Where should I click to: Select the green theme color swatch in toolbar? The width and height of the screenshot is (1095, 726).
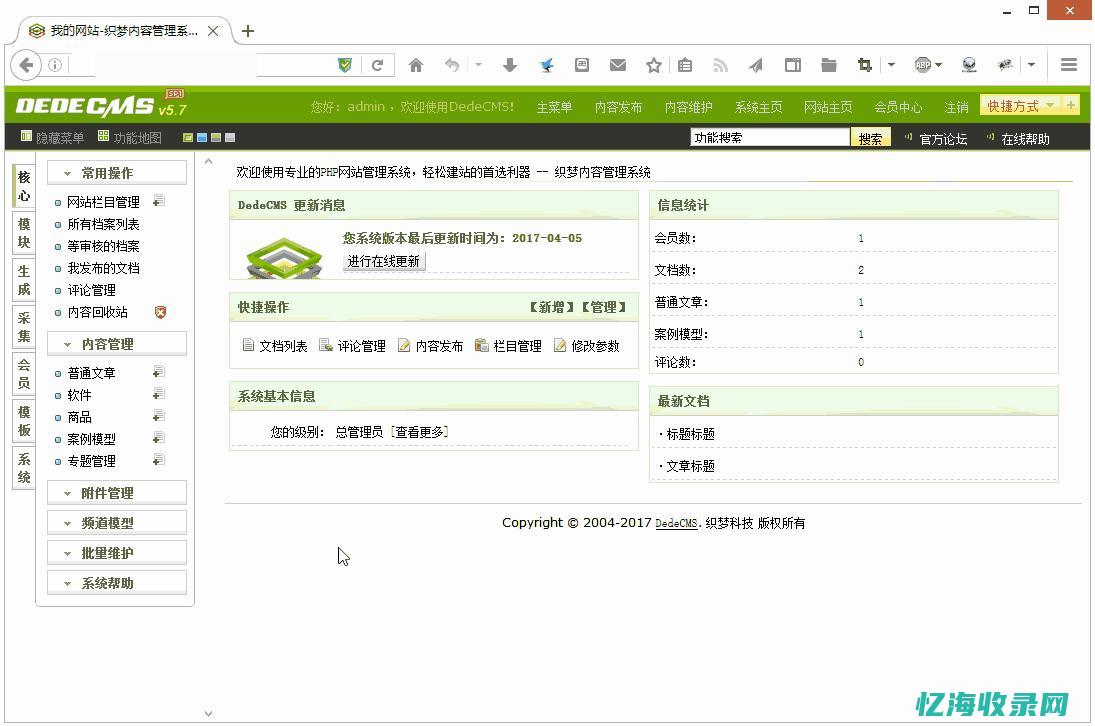click(188, 137)
